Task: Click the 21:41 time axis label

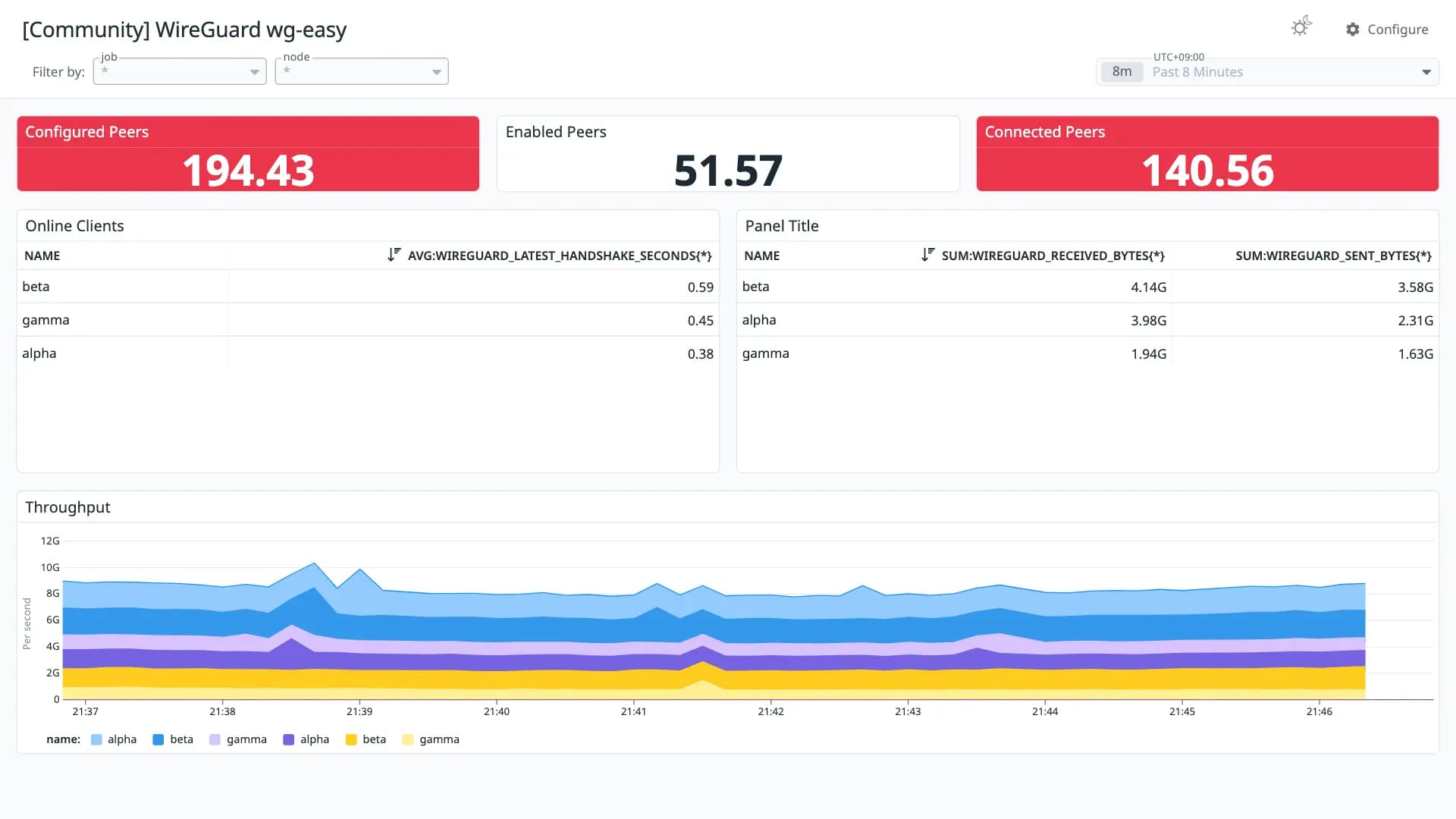Action: click(633, 711)
